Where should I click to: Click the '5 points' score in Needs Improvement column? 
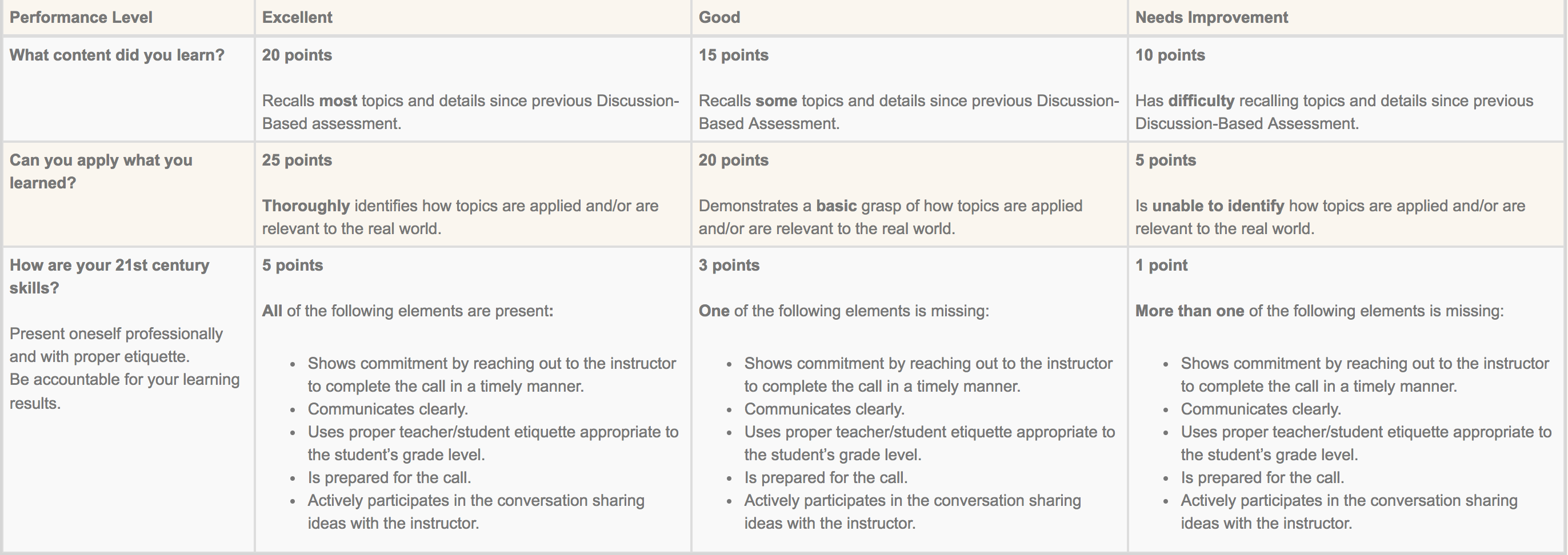pyautogui.click(x=1166, y=160)
